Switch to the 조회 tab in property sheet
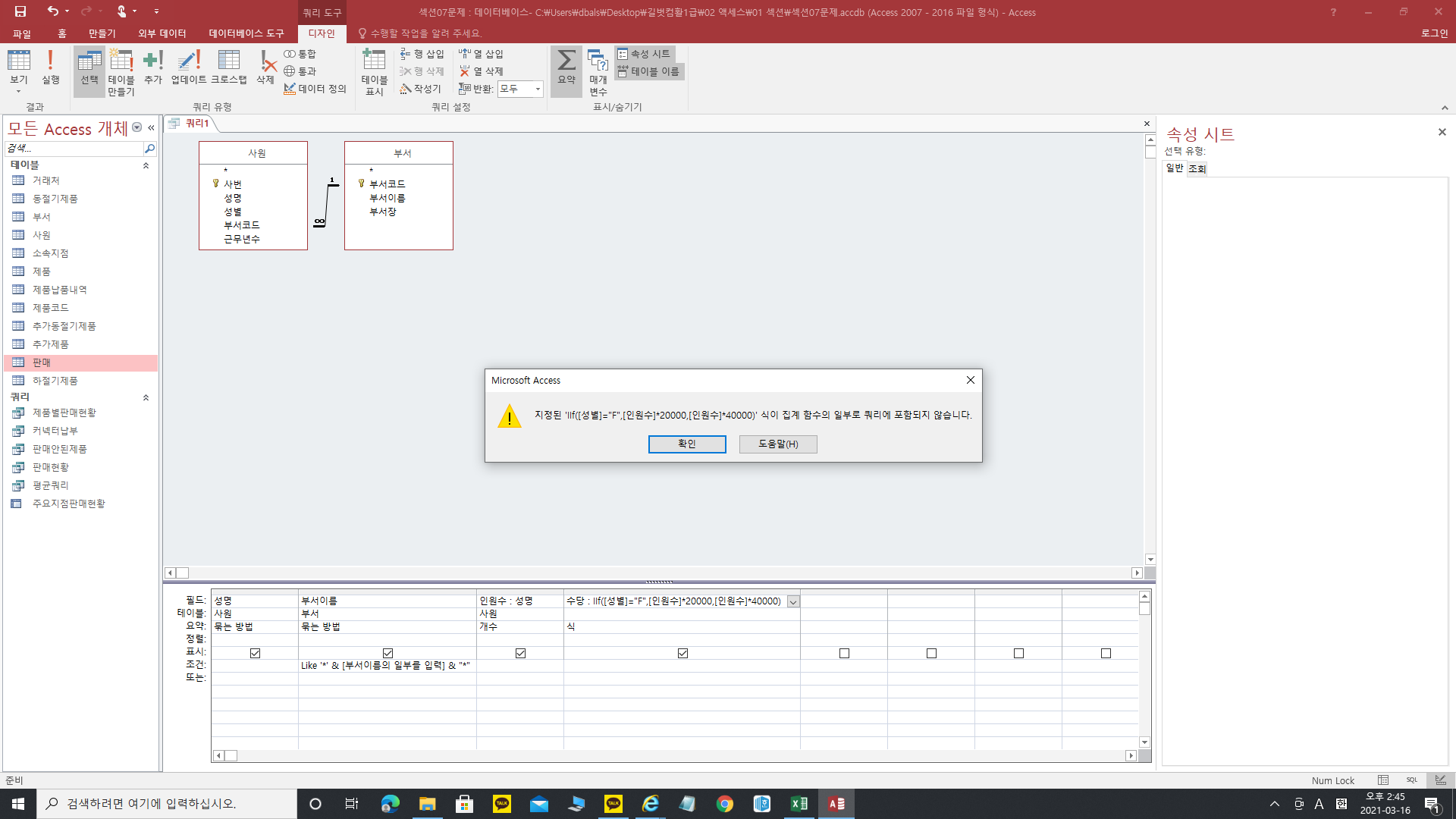The image size is (1456, 819). [x=1197, y=168]
